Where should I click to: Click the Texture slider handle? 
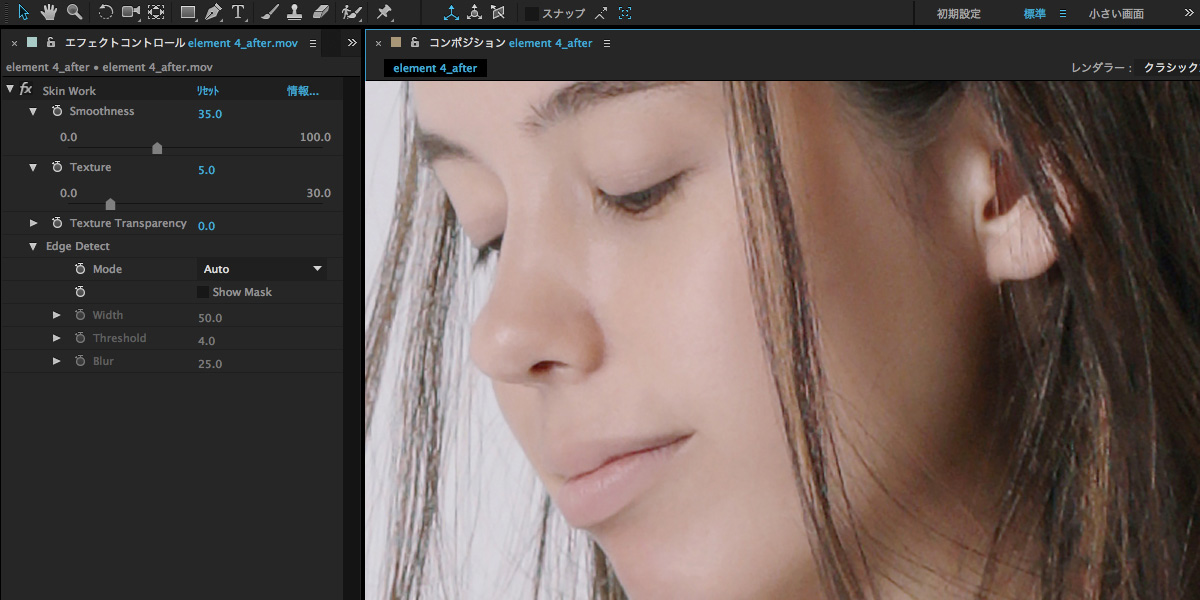110,204
